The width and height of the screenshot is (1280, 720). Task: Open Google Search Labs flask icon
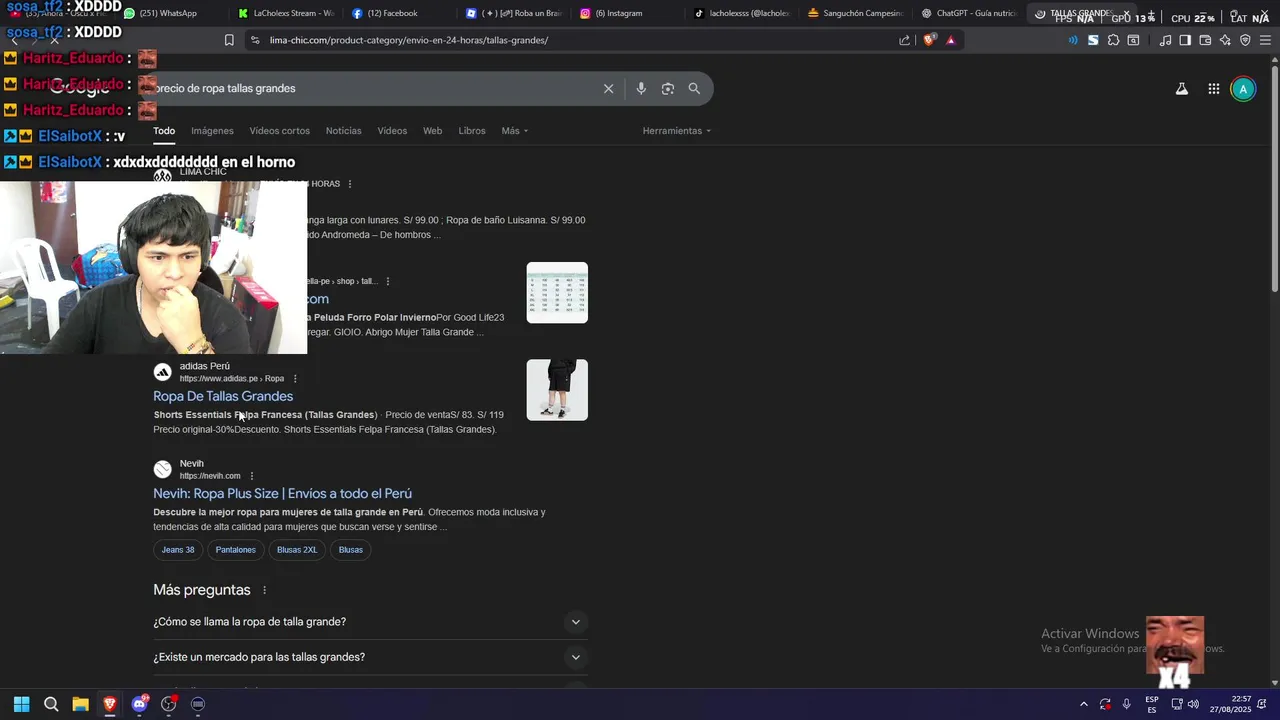click(1181, 89)
